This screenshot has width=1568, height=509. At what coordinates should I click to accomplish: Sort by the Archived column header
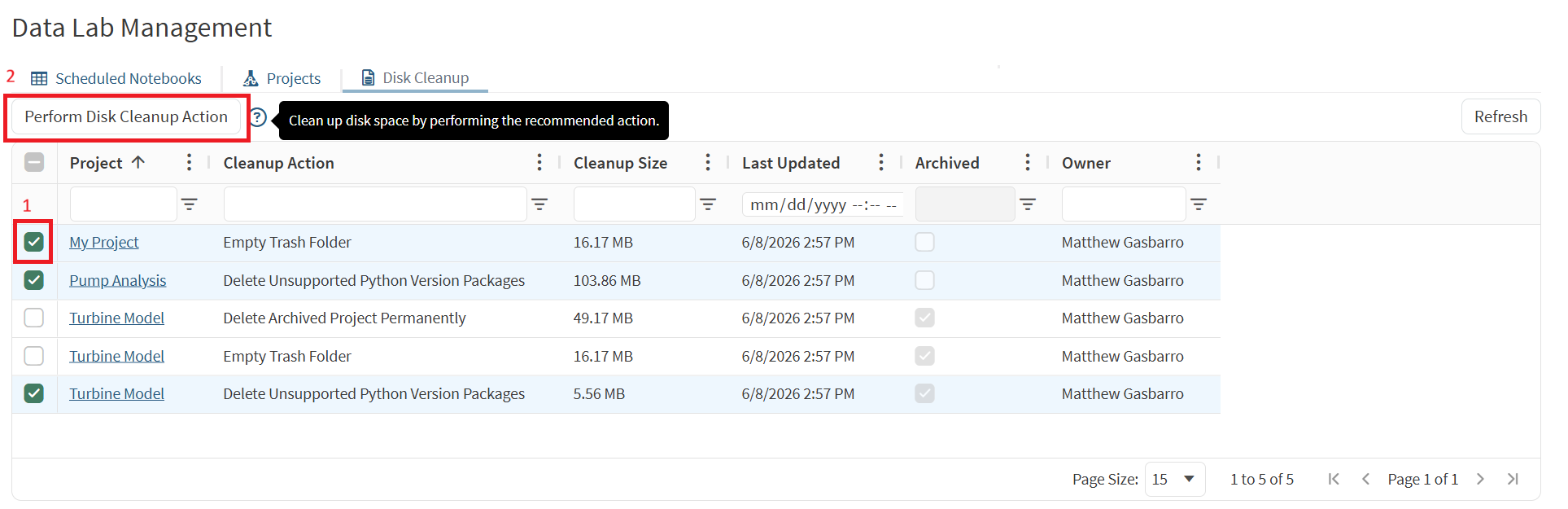947,163
